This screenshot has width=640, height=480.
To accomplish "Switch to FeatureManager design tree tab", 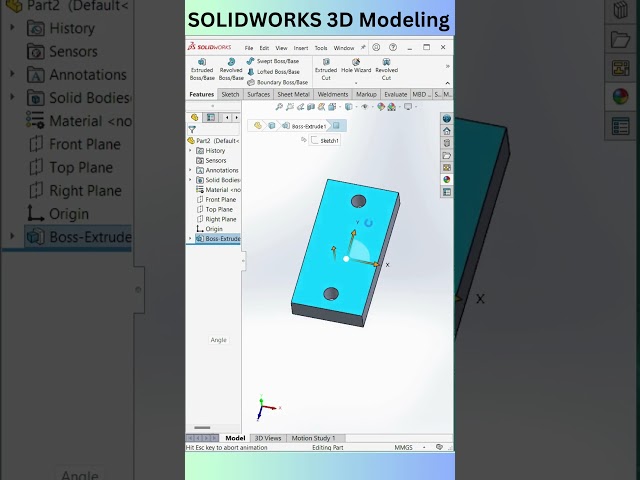I will (195, 118).
